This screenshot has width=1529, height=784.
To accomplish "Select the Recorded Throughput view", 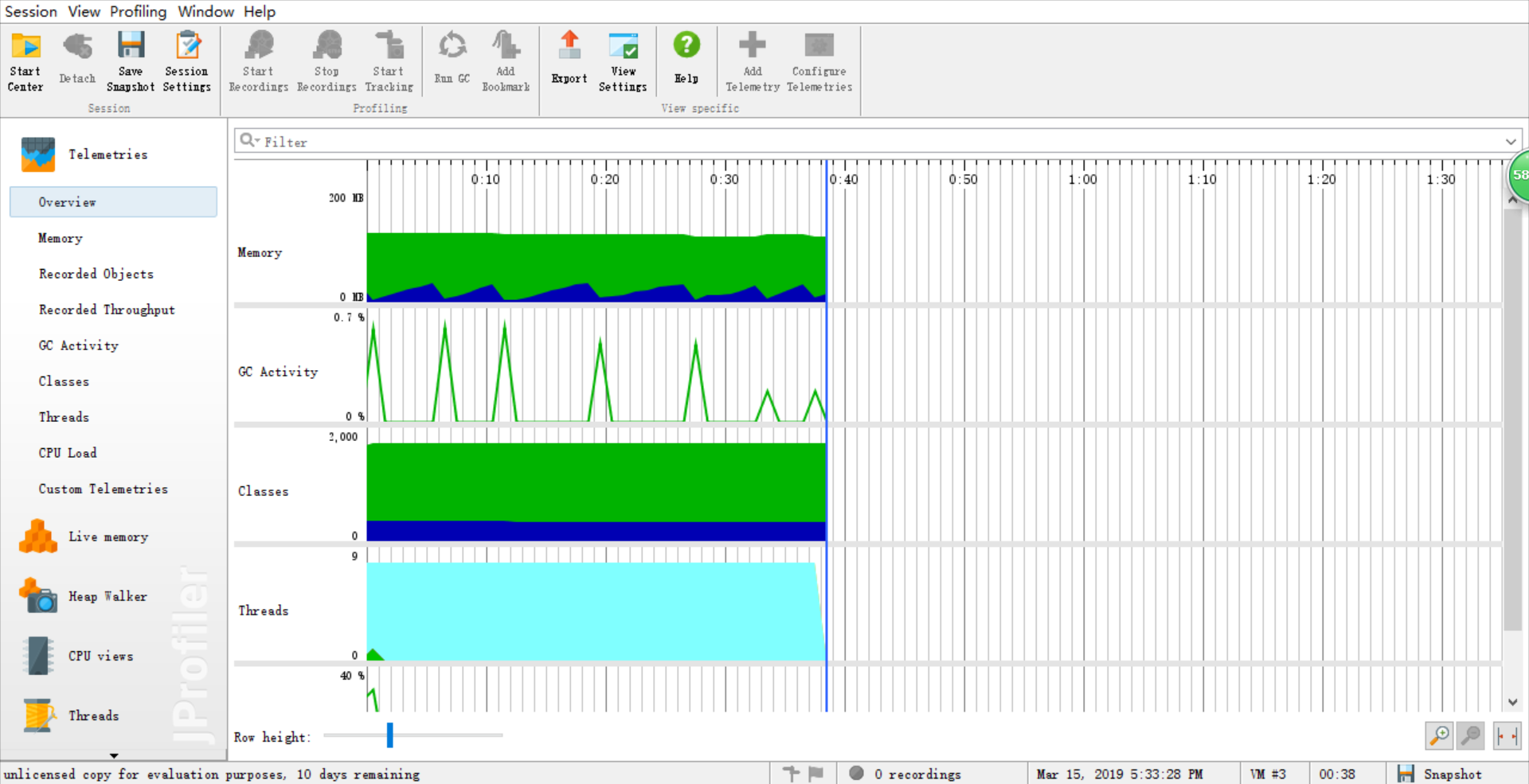I will coord(107,310).
